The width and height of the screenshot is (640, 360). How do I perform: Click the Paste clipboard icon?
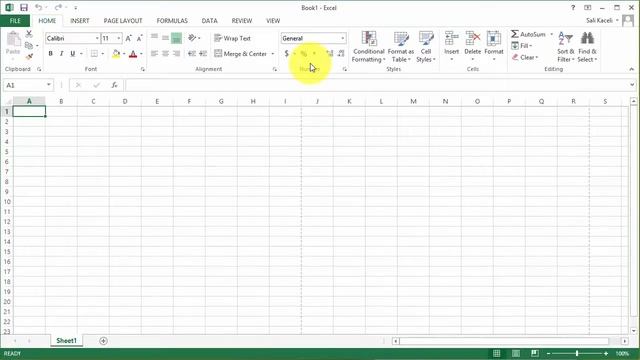pos(13,40)
